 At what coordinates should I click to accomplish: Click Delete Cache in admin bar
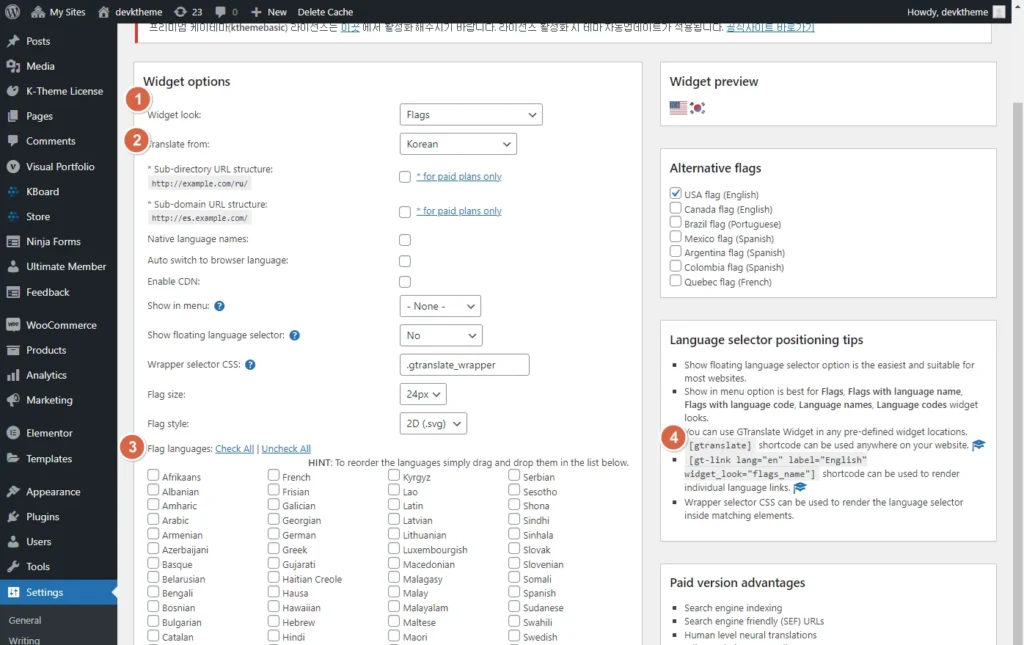(325, 12)
